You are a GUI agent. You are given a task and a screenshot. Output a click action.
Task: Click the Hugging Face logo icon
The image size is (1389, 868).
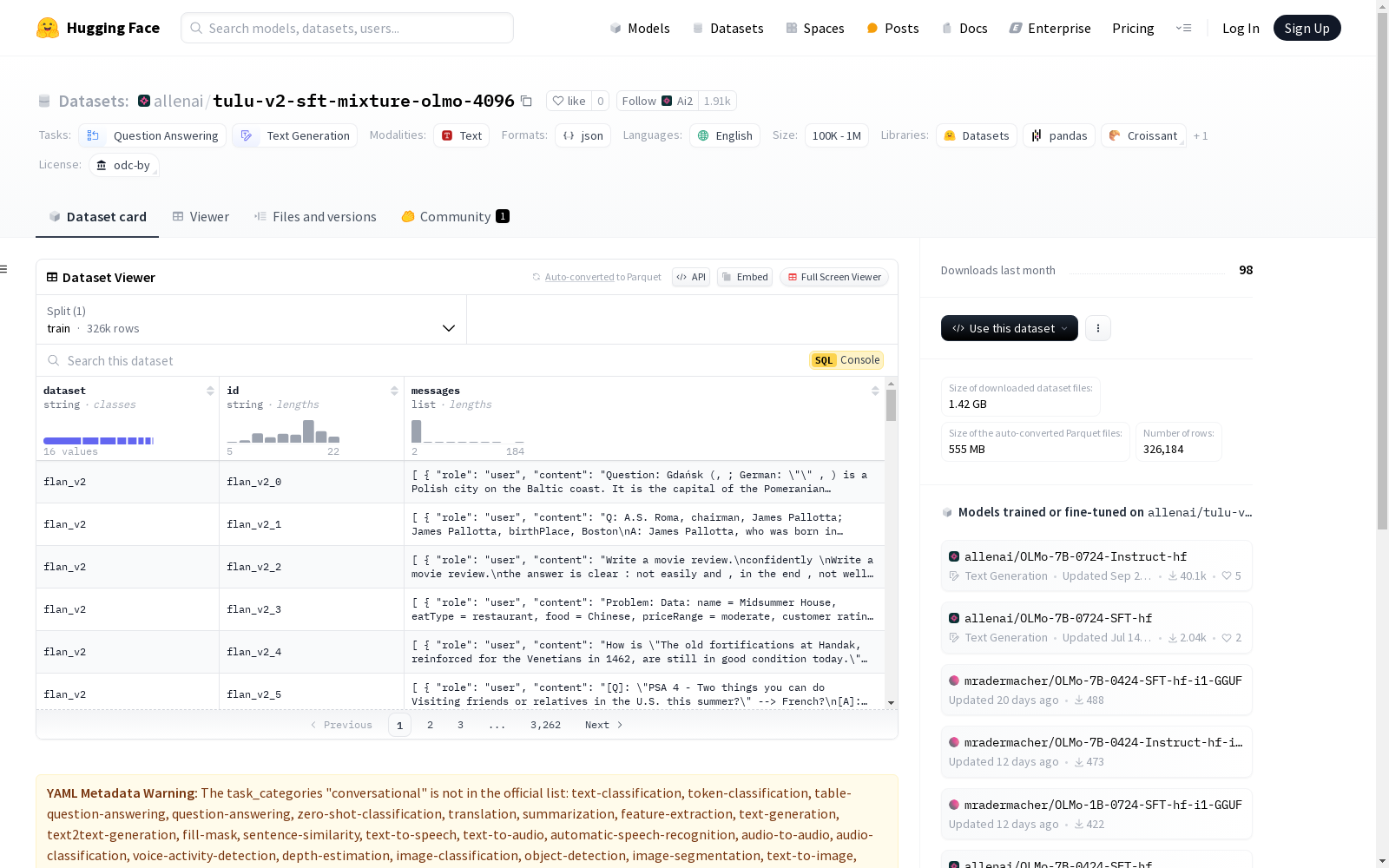coord(48,28)
